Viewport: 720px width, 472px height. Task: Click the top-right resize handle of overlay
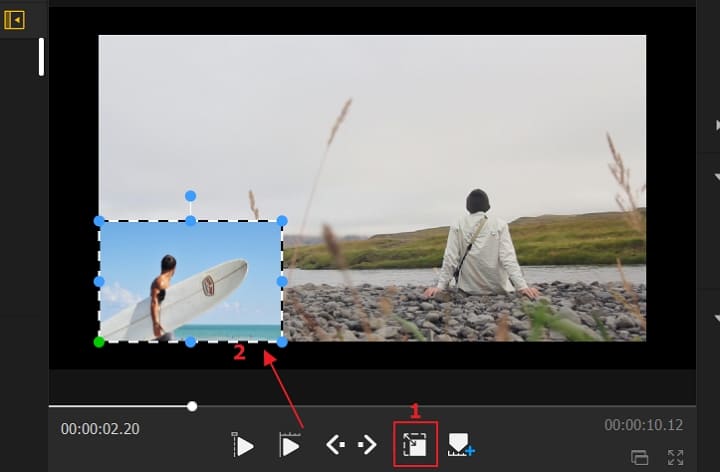click(x=282, y=221)
